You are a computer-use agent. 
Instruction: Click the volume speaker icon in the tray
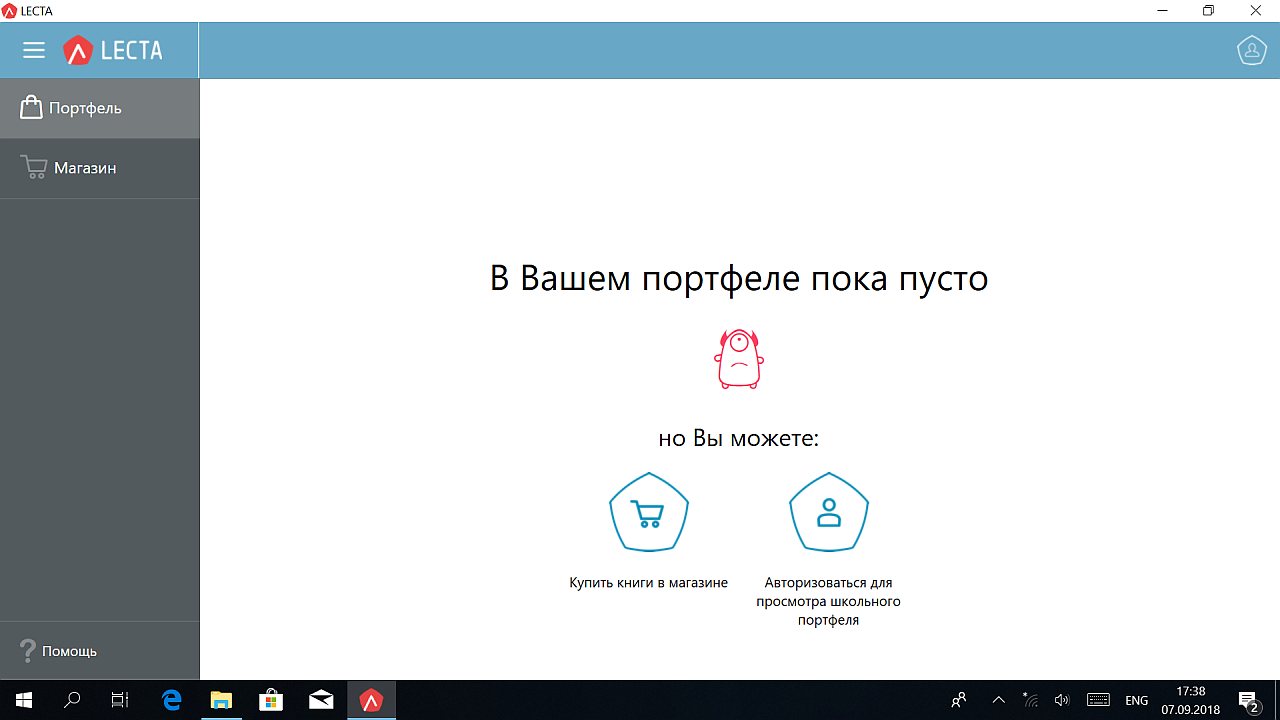point(1062,700)
